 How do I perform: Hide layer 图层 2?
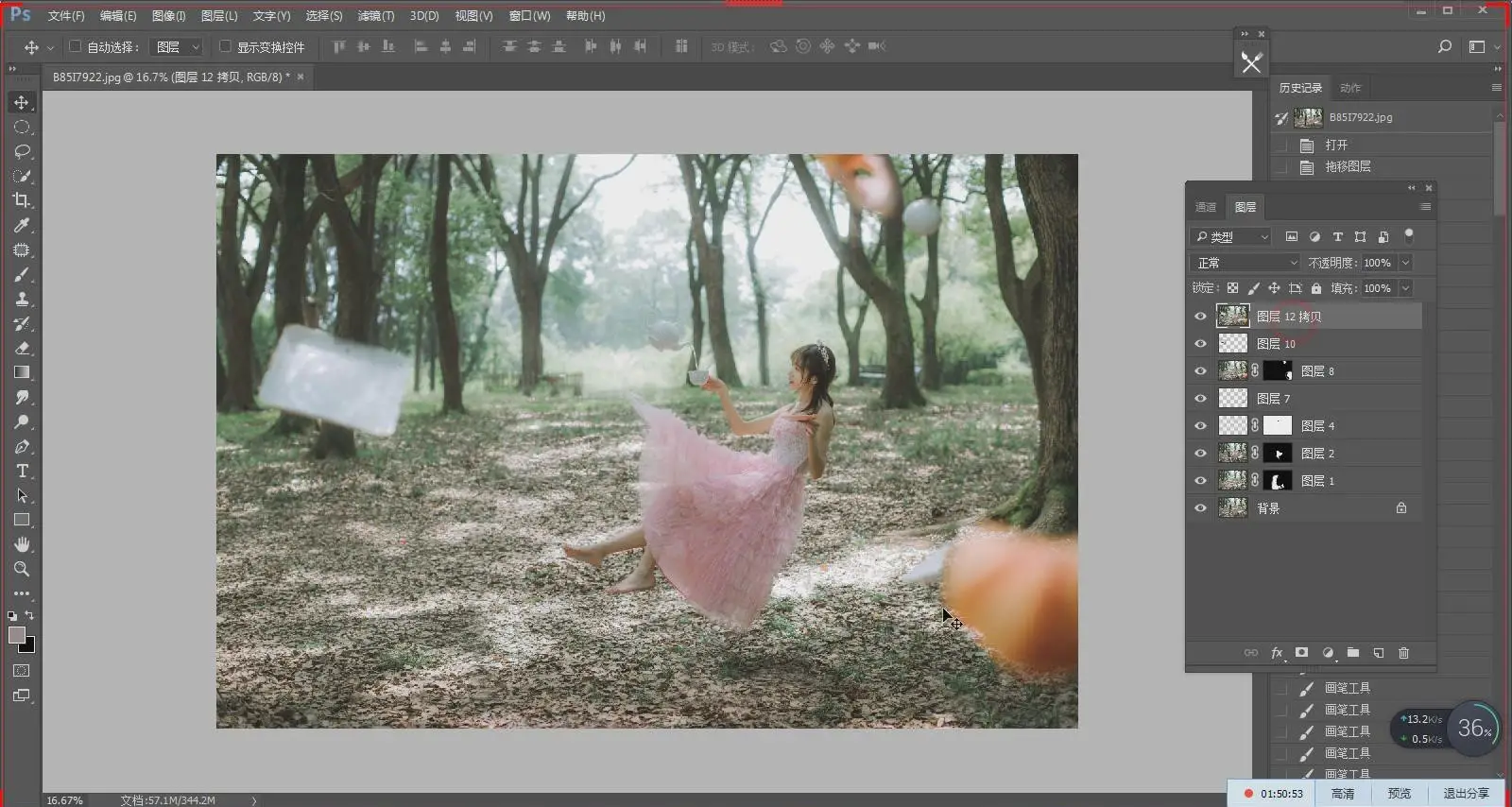tap(1200, 454)
